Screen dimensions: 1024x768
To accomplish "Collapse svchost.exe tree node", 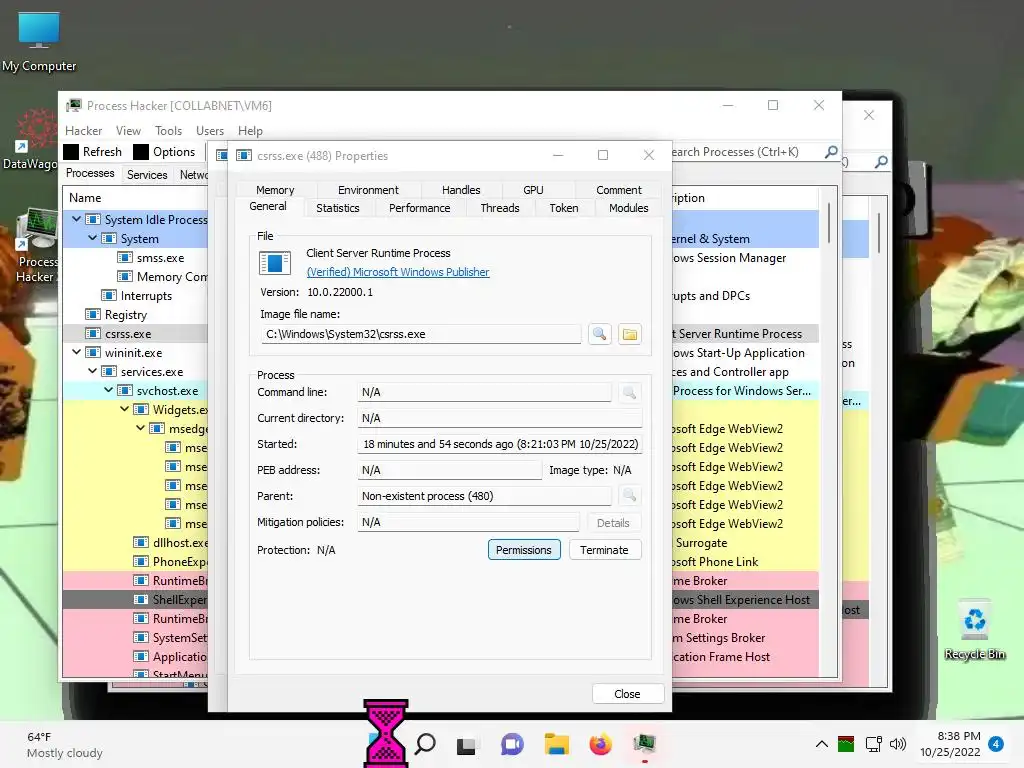I will point(108,390).
